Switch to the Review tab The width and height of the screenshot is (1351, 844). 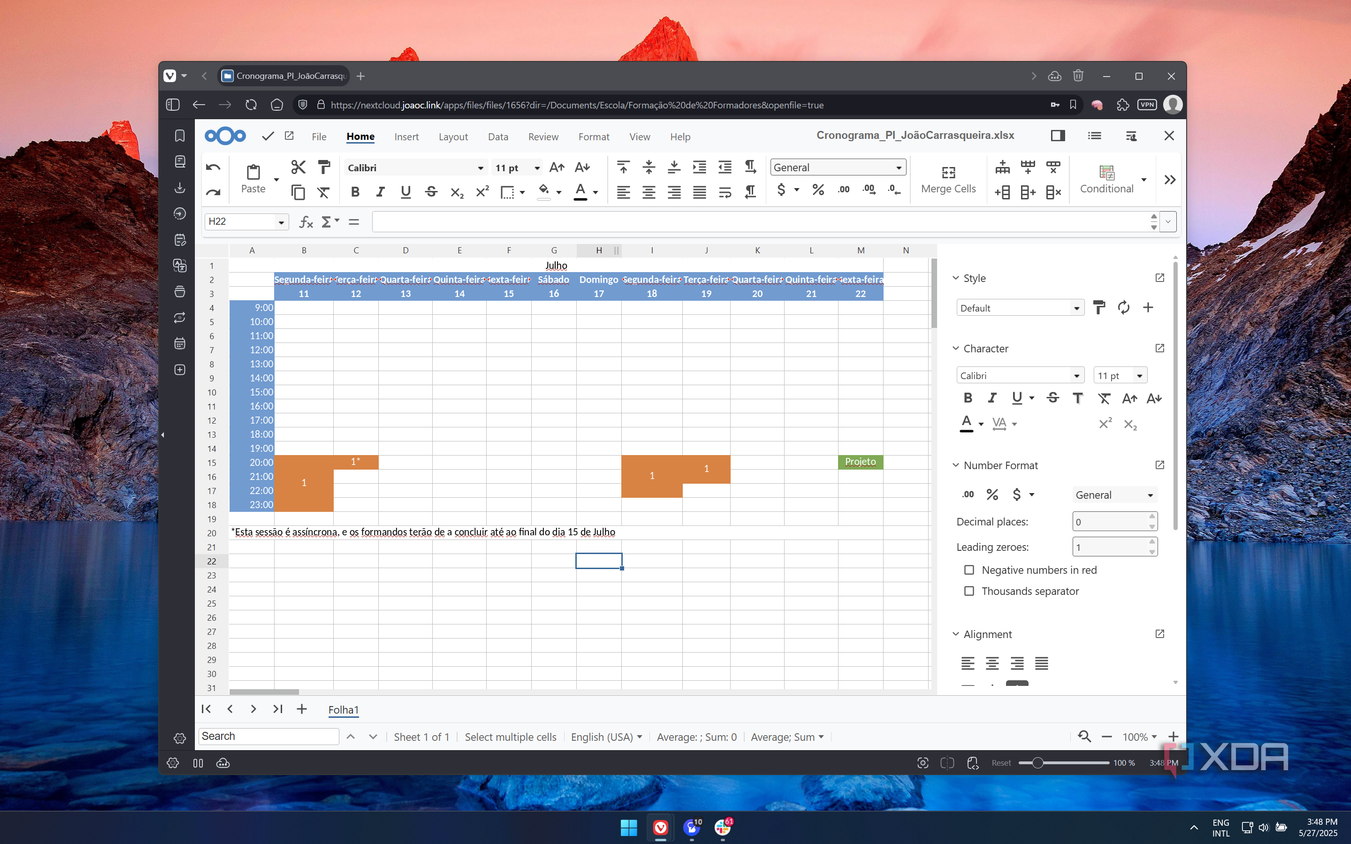pos(543,137)
